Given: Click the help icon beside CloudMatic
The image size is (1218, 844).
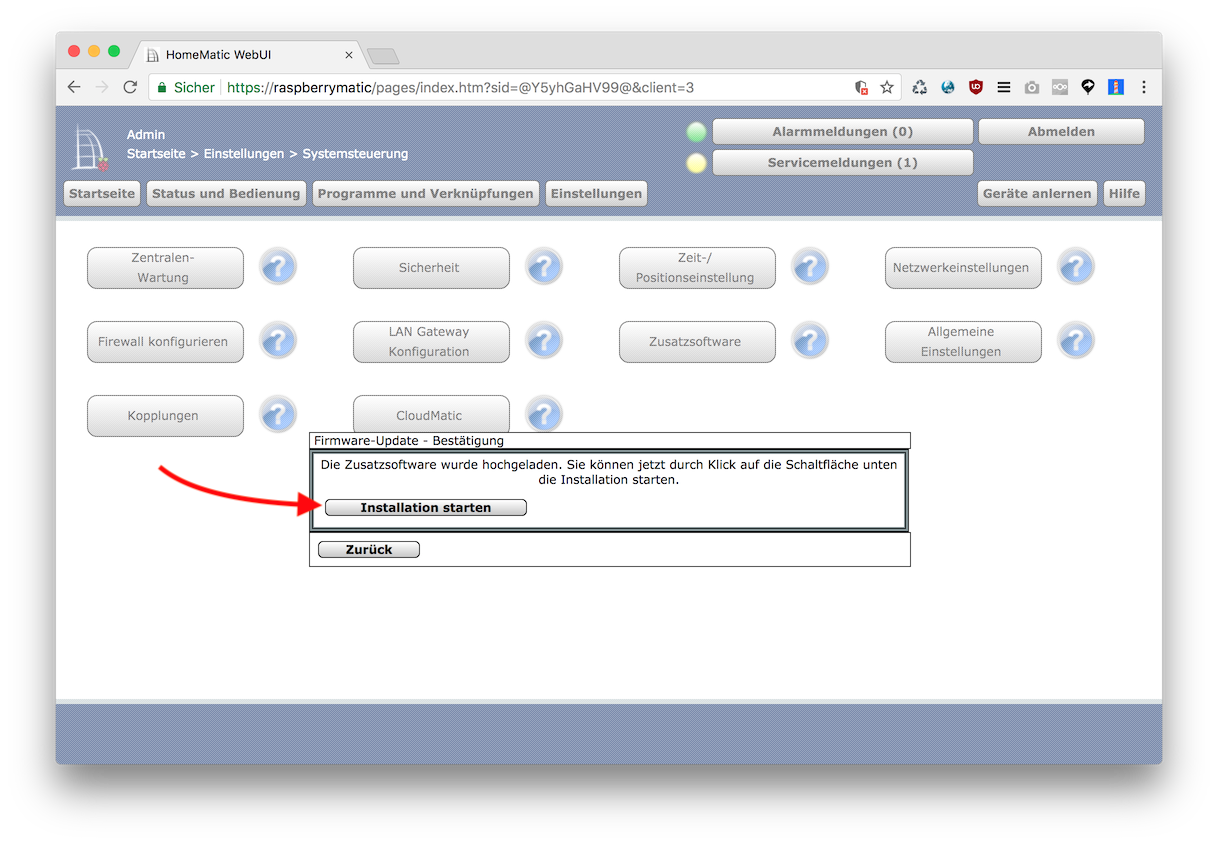Looking at the screenshot, I should 544,414.
